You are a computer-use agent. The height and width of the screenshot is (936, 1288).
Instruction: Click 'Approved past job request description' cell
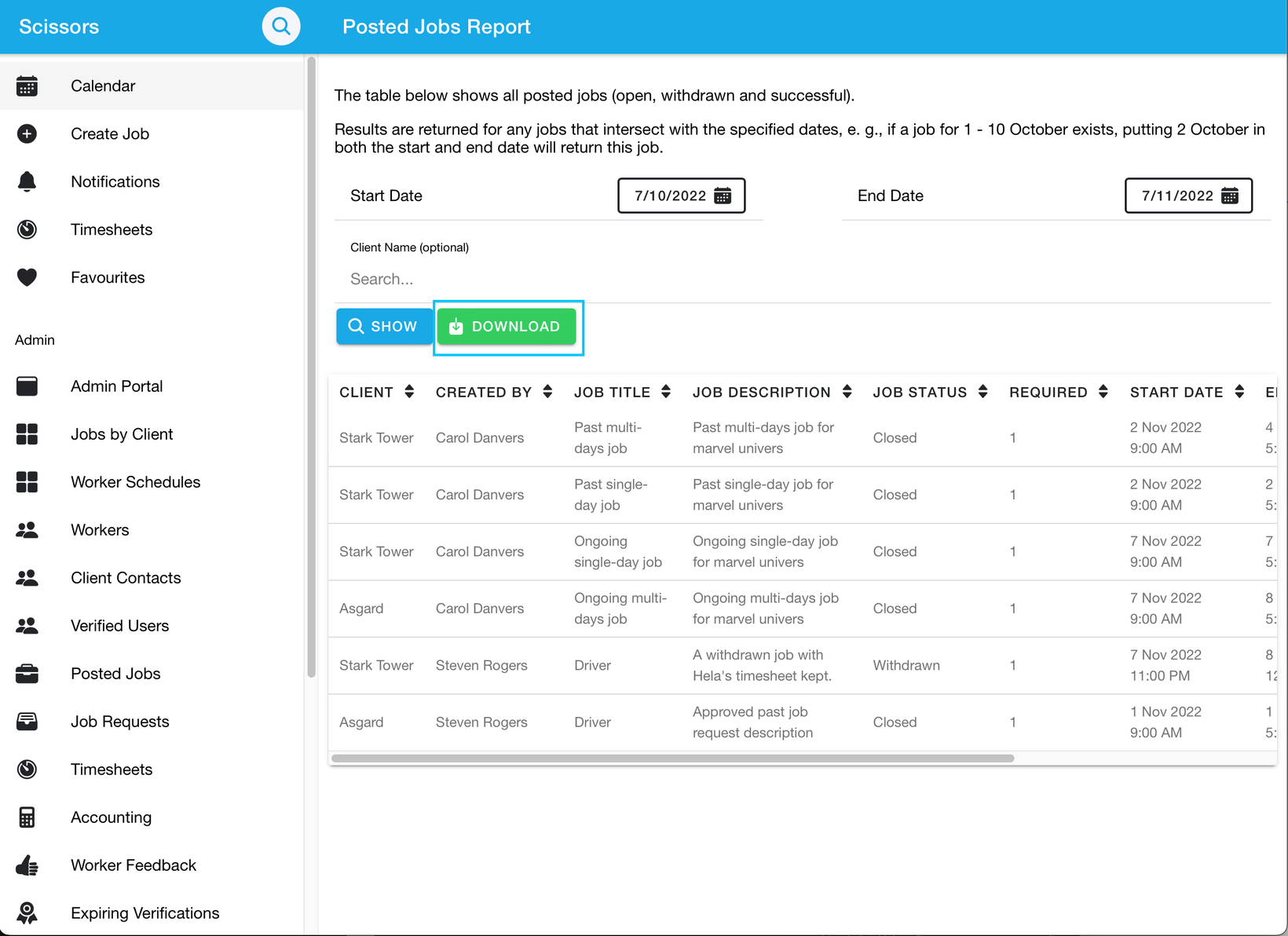pos(752,722)
